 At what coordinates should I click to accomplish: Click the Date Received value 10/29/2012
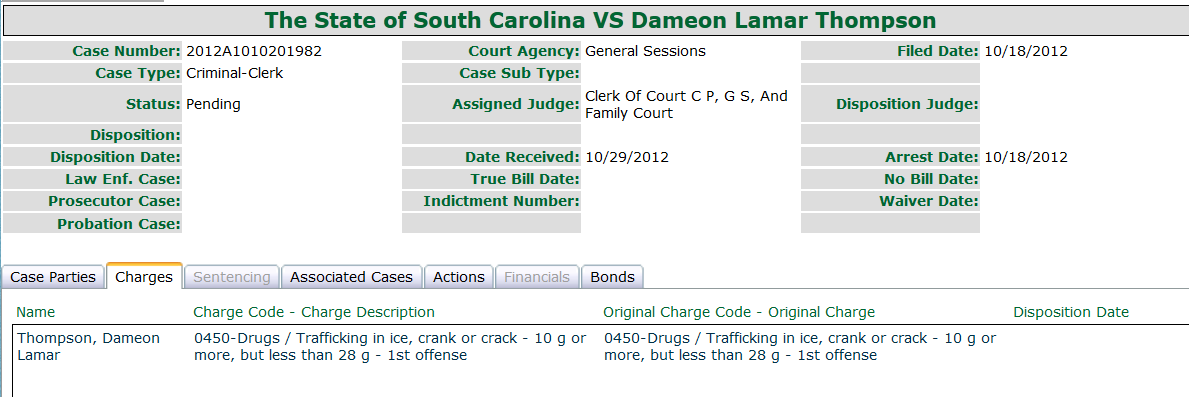pyautogui.click(x=627, y=158)
